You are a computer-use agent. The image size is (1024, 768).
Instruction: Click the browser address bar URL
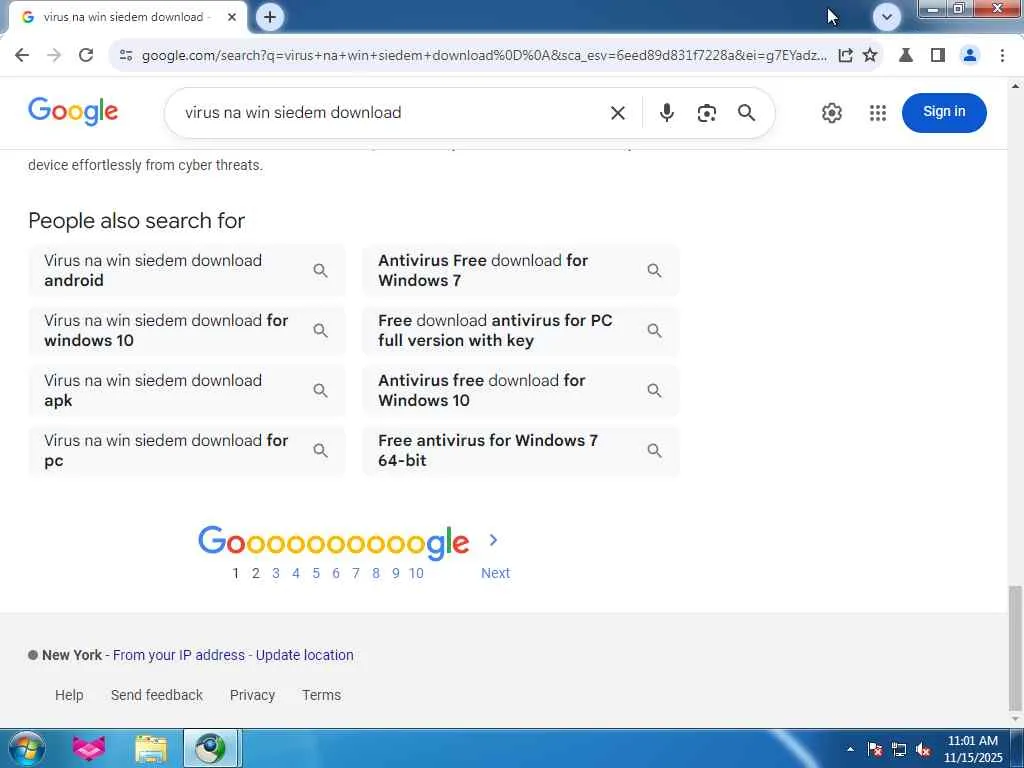pyautogui.click(x=484, y=56)
